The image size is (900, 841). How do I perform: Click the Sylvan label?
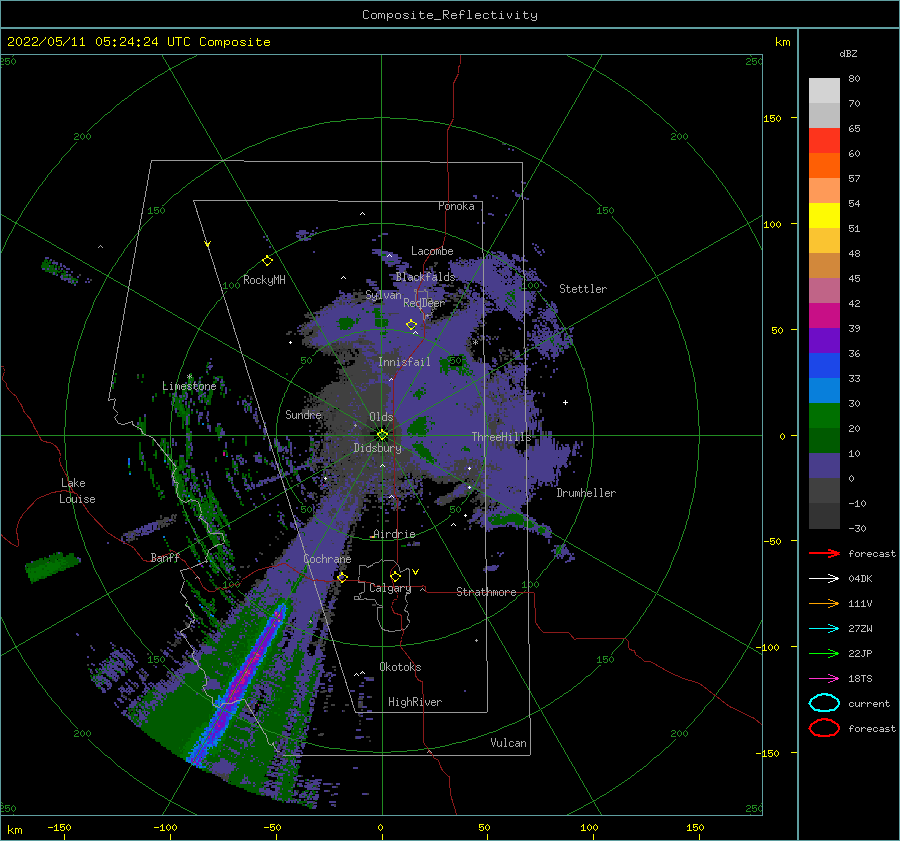click(x=383, y=295)
